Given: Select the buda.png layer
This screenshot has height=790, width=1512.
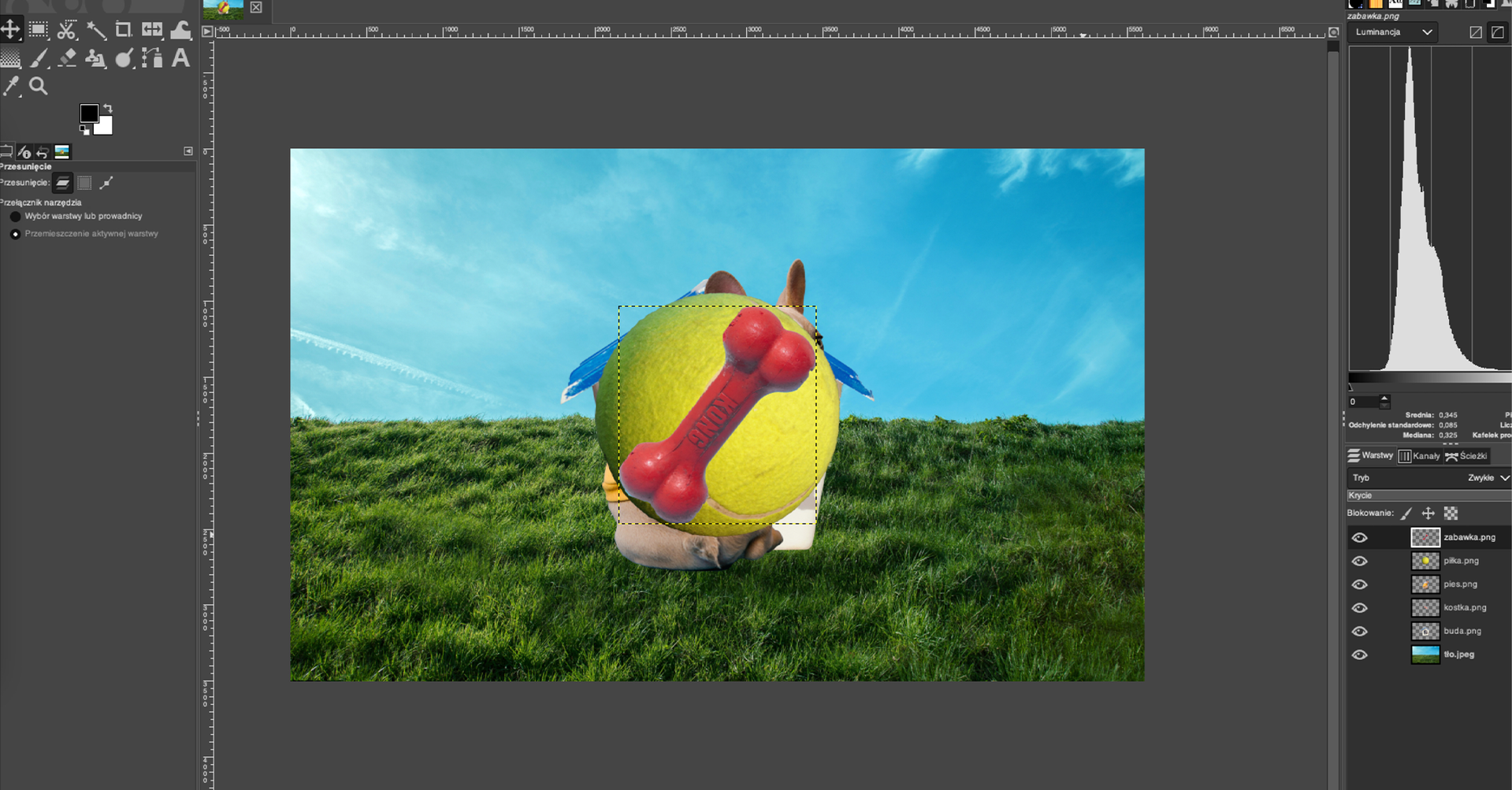Looking at the screenshot, I should [1429, 631].
